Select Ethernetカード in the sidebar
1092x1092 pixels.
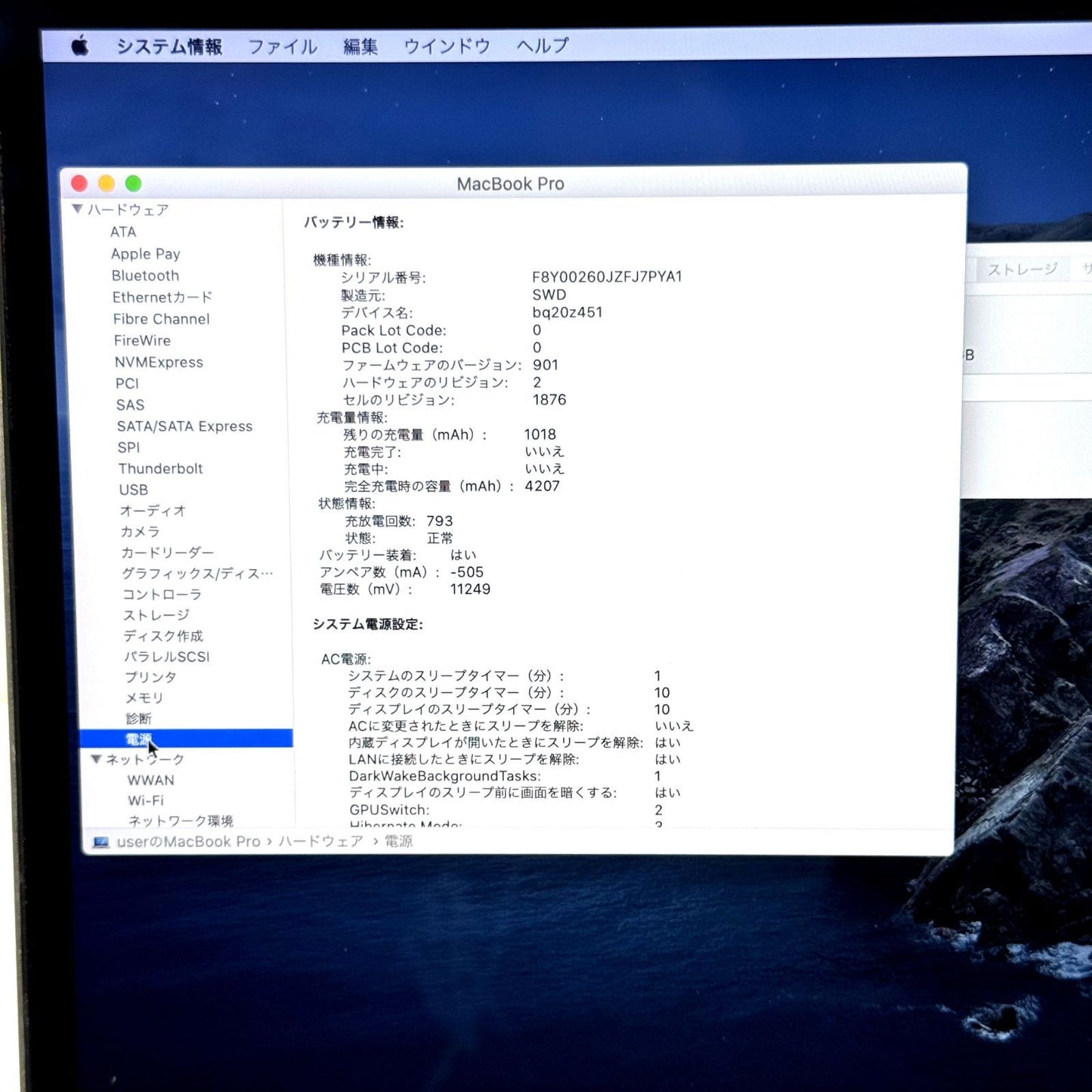point(162,297)
